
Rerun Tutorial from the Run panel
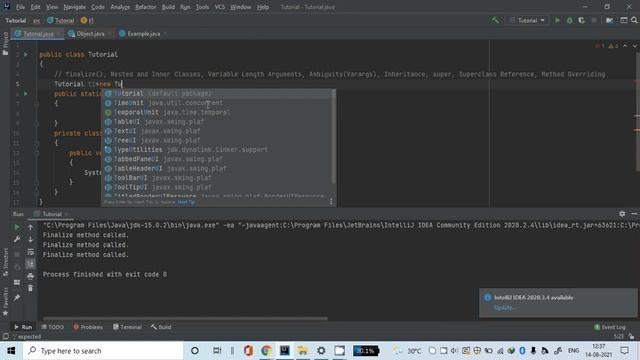pos(17,227)
